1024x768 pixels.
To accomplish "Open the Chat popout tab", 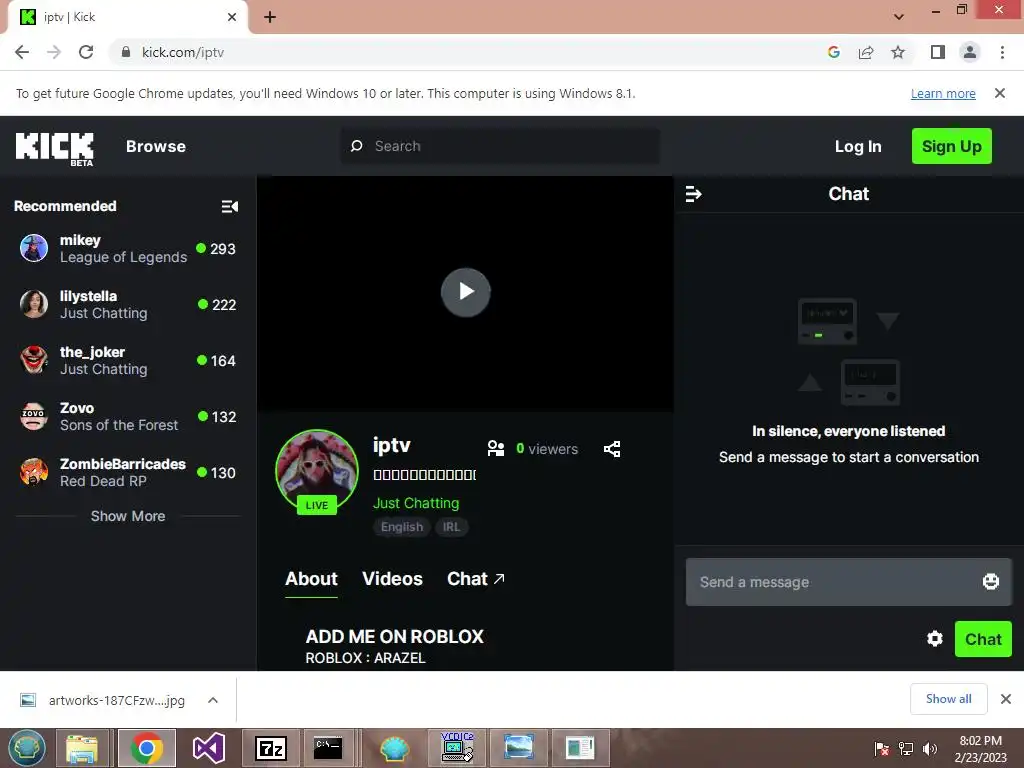I will (x=476, y=579).
